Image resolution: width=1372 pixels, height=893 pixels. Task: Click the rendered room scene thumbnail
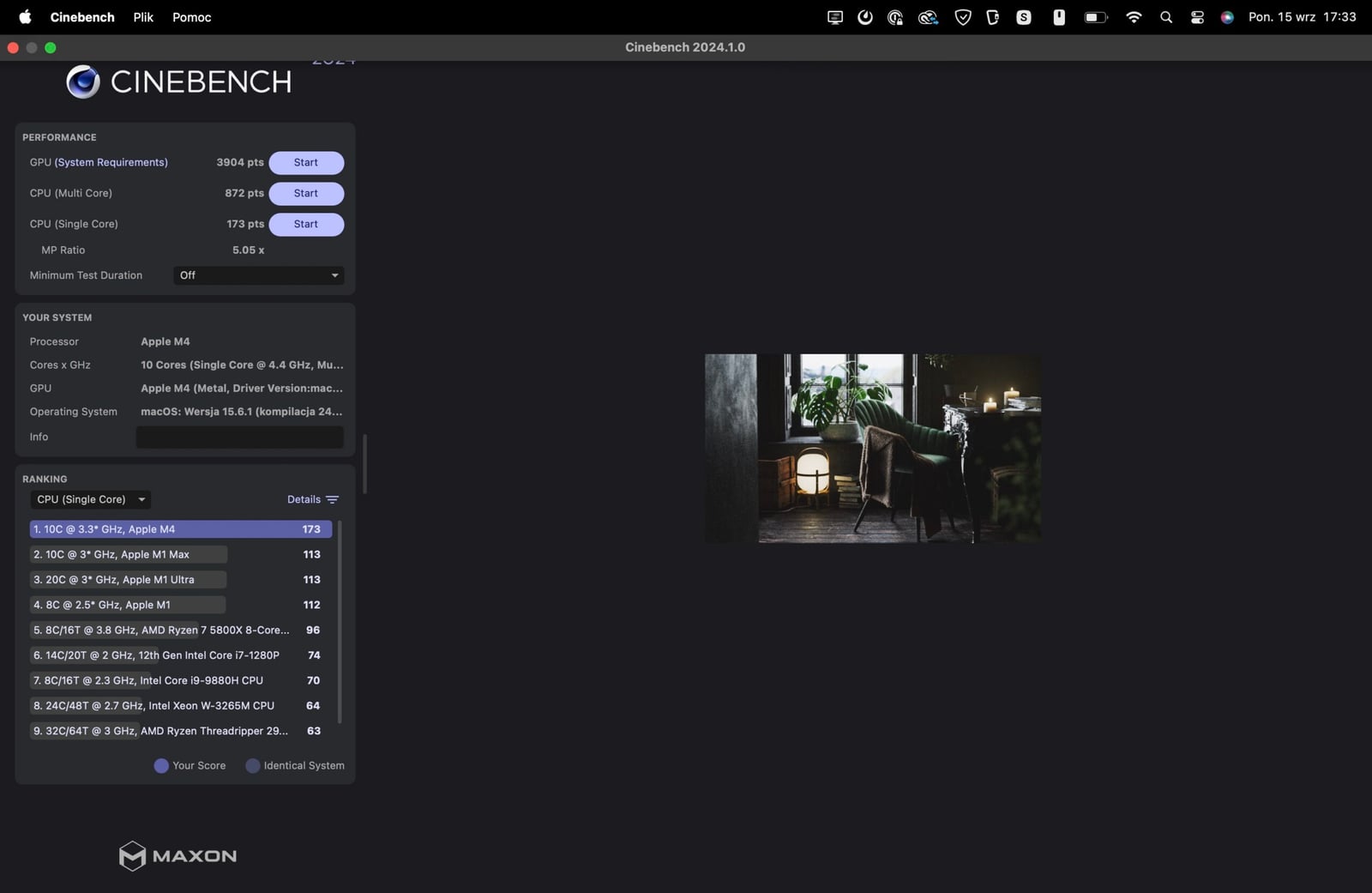pos(873,448)
